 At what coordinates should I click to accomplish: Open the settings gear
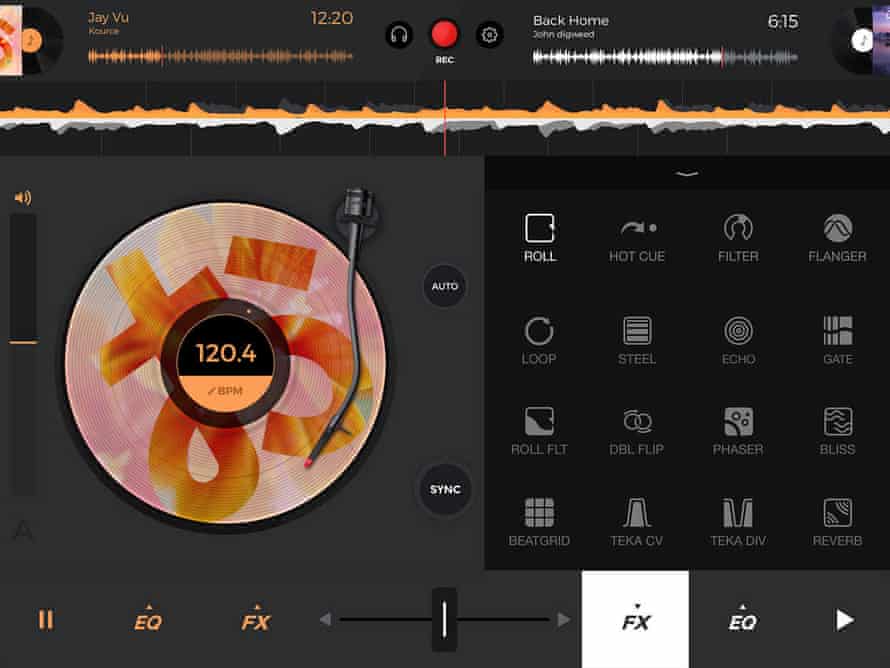tap(489, 33)
